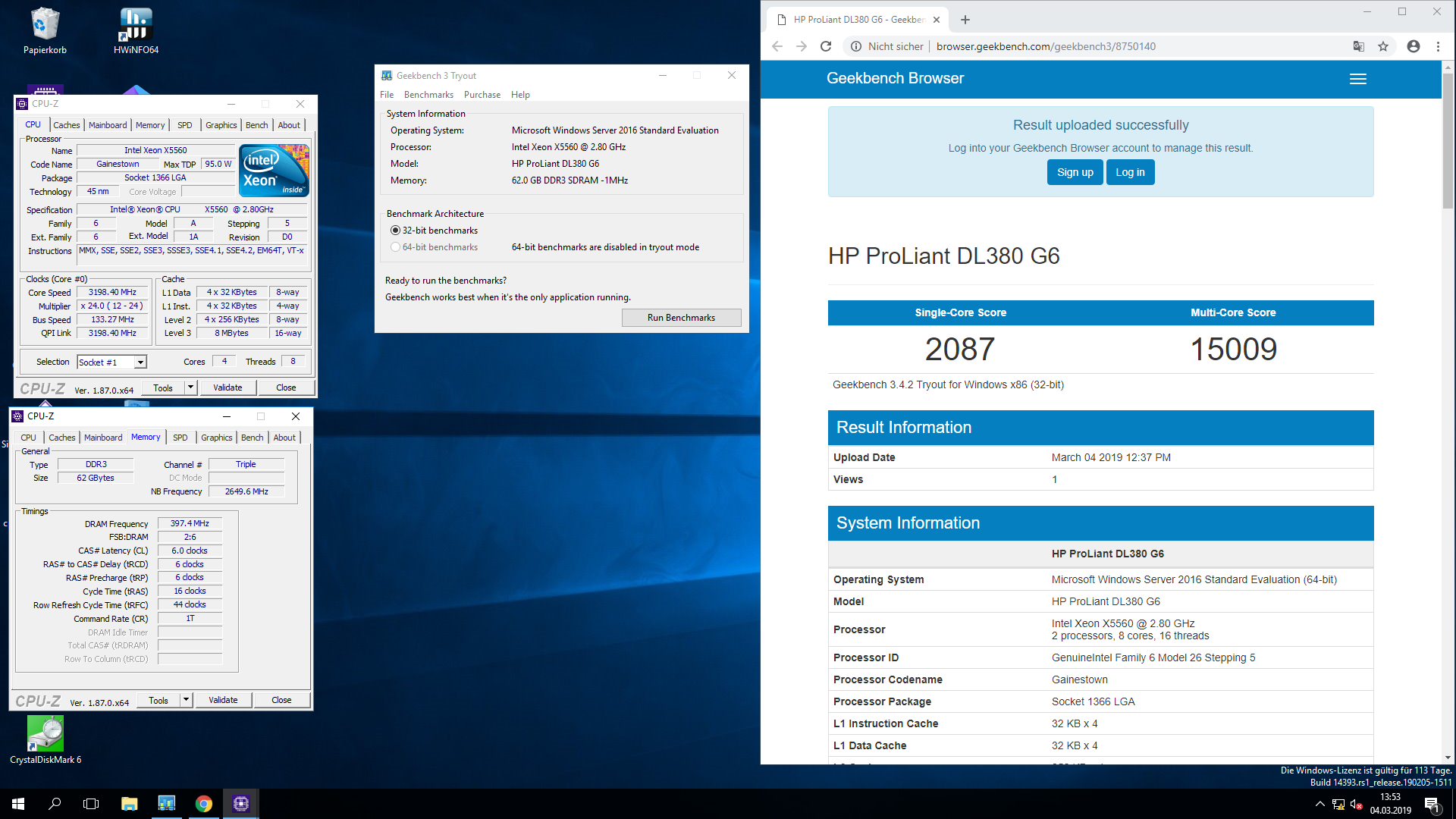Click the Intel Xeon inside logo

pyautogui.click(x=274, y=171)
